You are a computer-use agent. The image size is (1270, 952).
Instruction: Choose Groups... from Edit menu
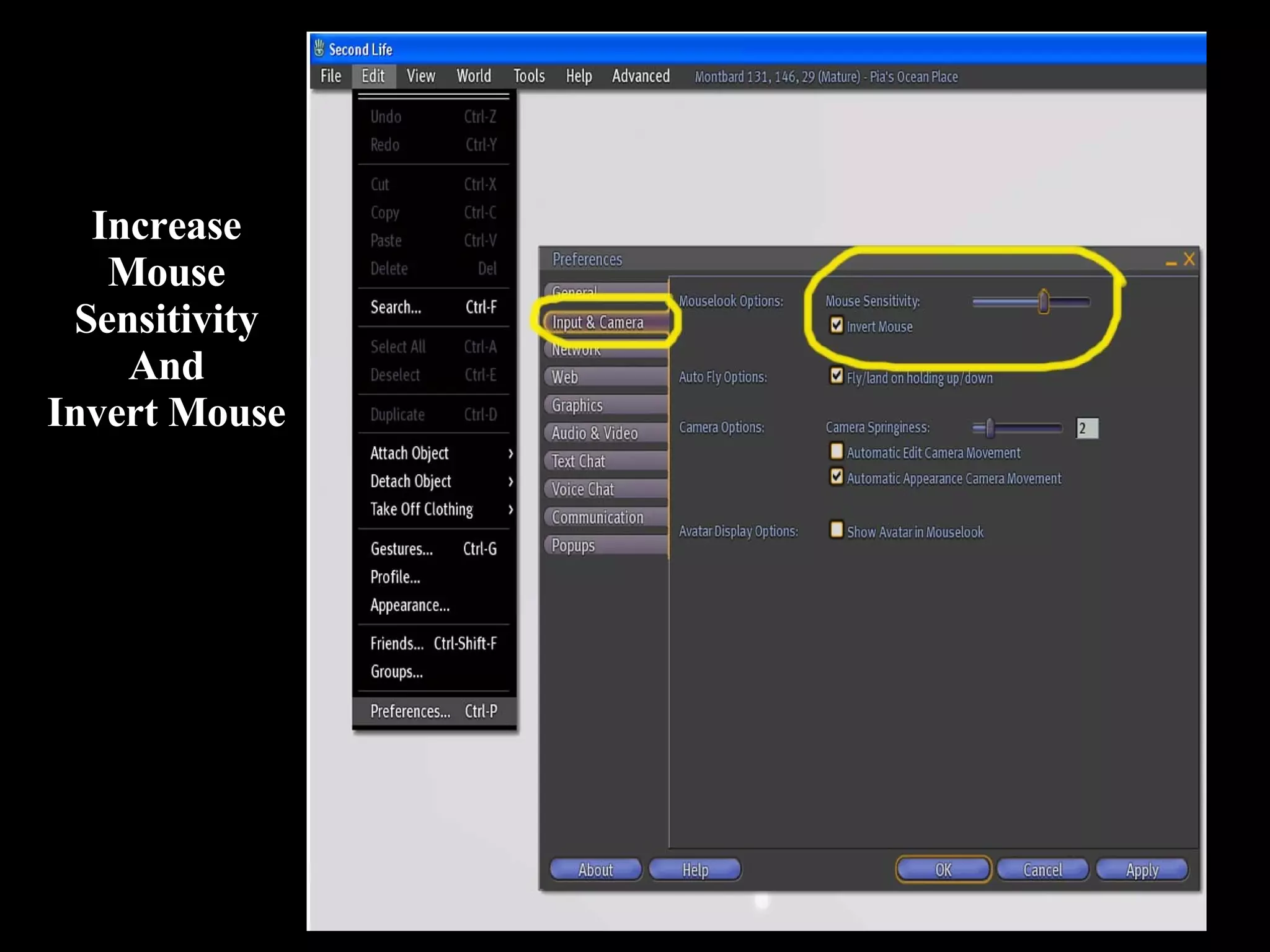[433, 672]
